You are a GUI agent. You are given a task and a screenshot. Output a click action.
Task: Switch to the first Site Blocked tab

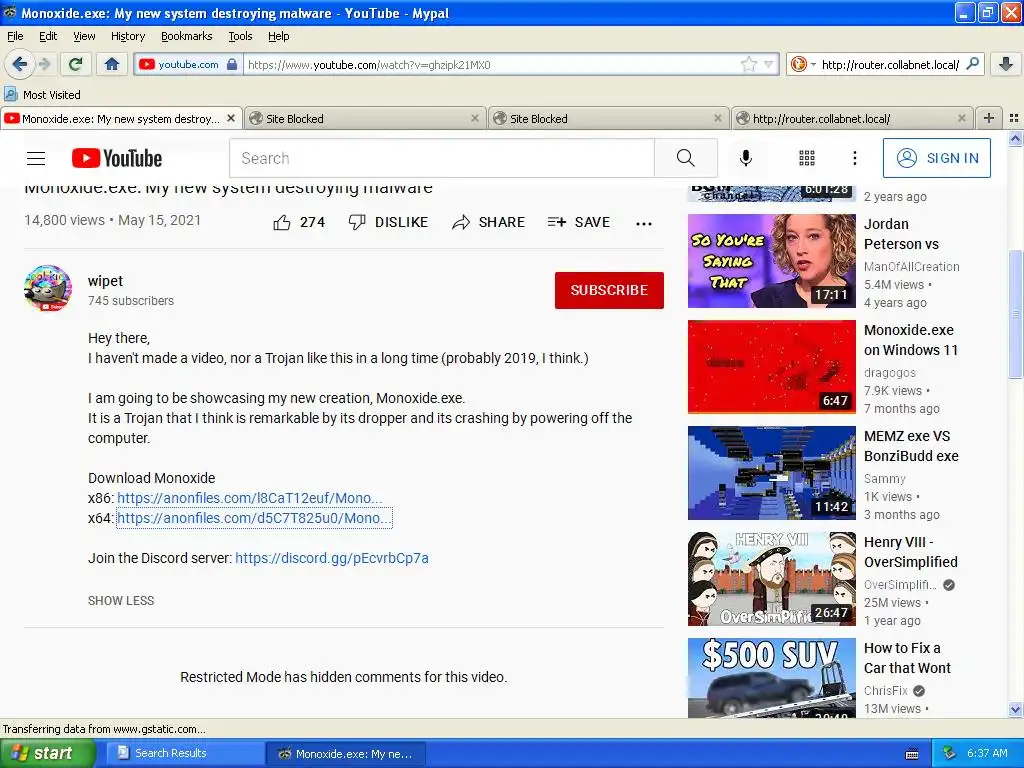(365, 118)
